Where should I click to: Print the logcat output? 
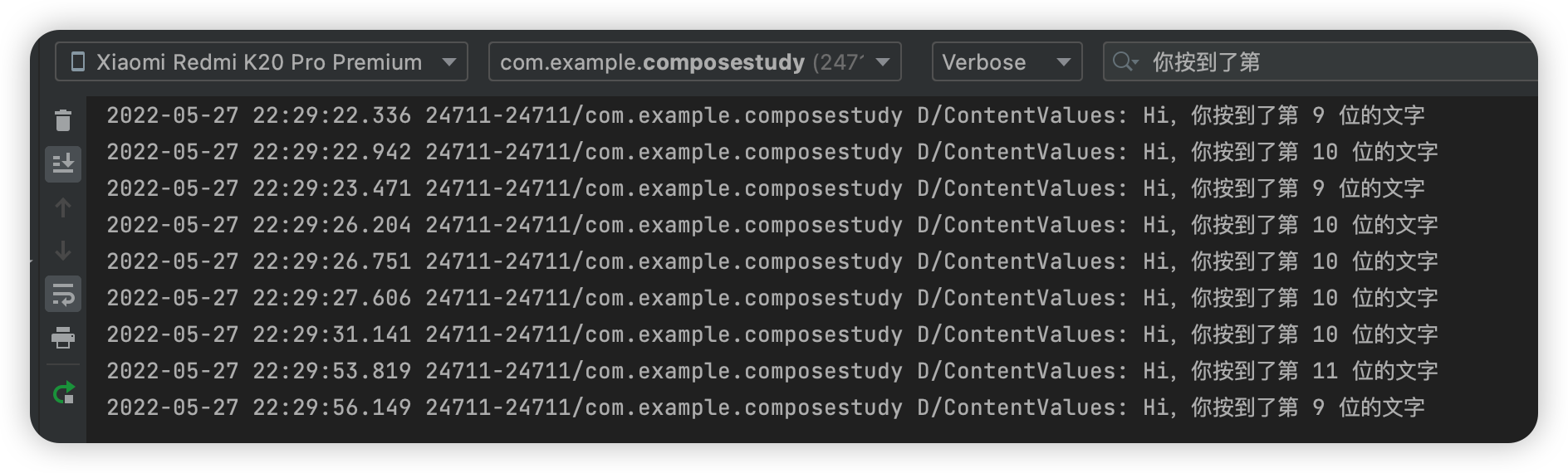tap(63, 338)
